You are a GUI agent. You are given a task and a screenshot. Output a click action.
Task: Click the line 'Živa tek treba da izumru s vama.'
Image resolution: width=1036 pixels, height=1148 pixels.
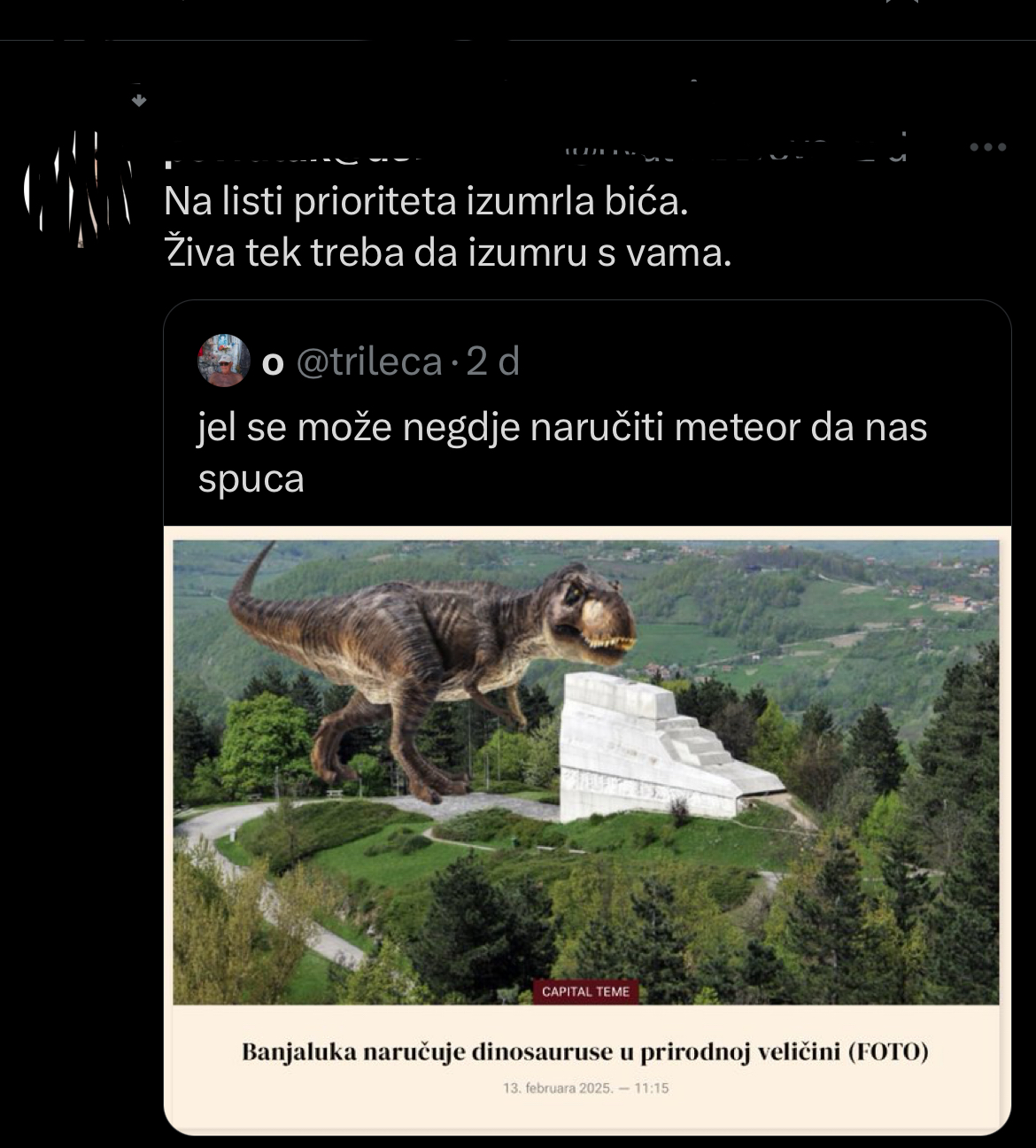tap(448, 253)
